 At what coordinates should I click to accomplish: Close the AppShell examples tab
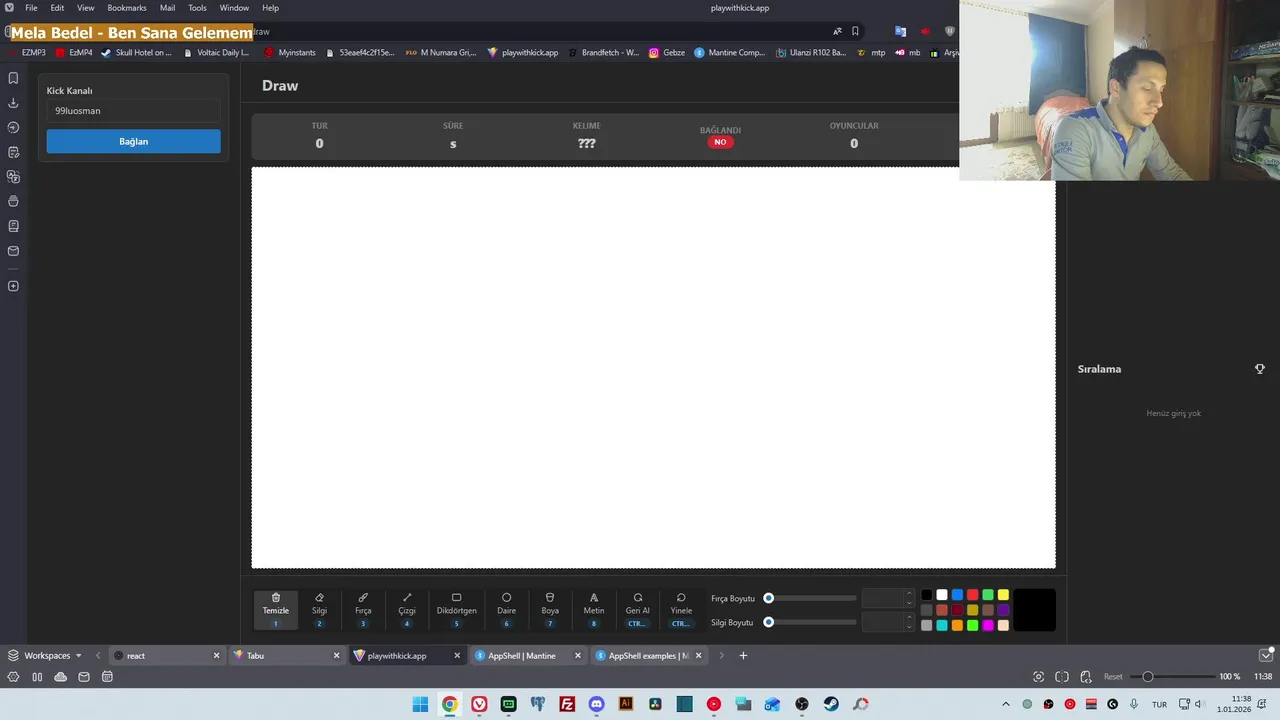click(x=698, y=656)
